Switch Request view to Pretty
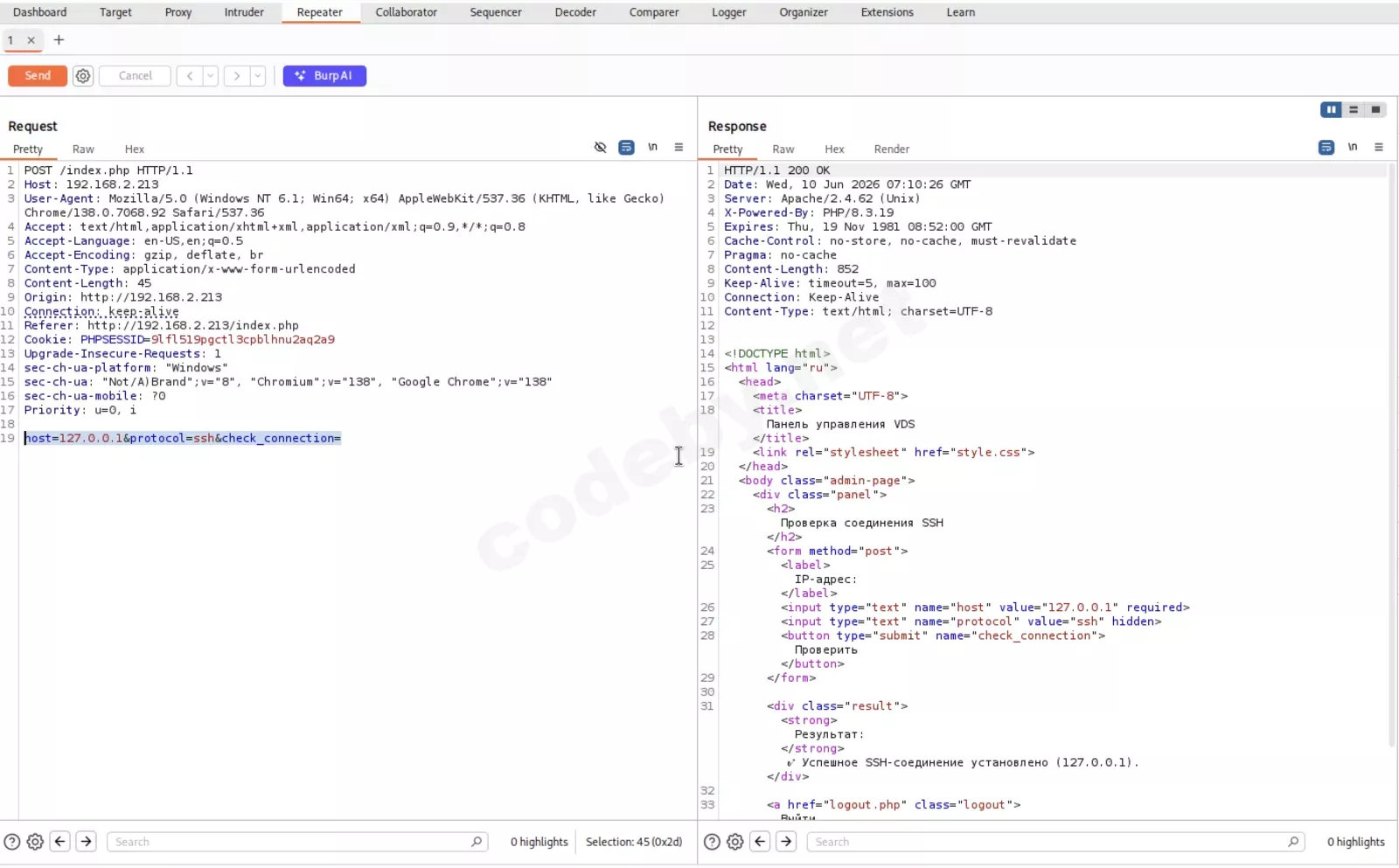The height and width of the screenshot is (868, 1399). (28, 149)
